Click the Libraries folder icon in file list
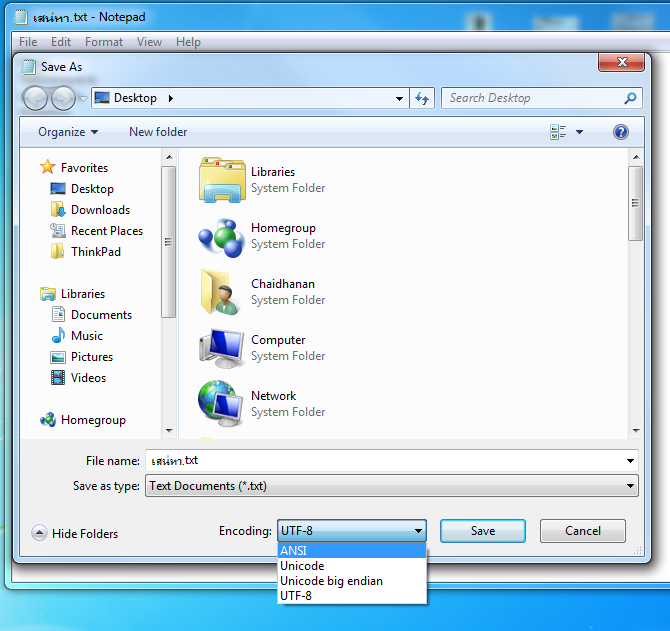670x631 pixels. (x=222, y=180)
